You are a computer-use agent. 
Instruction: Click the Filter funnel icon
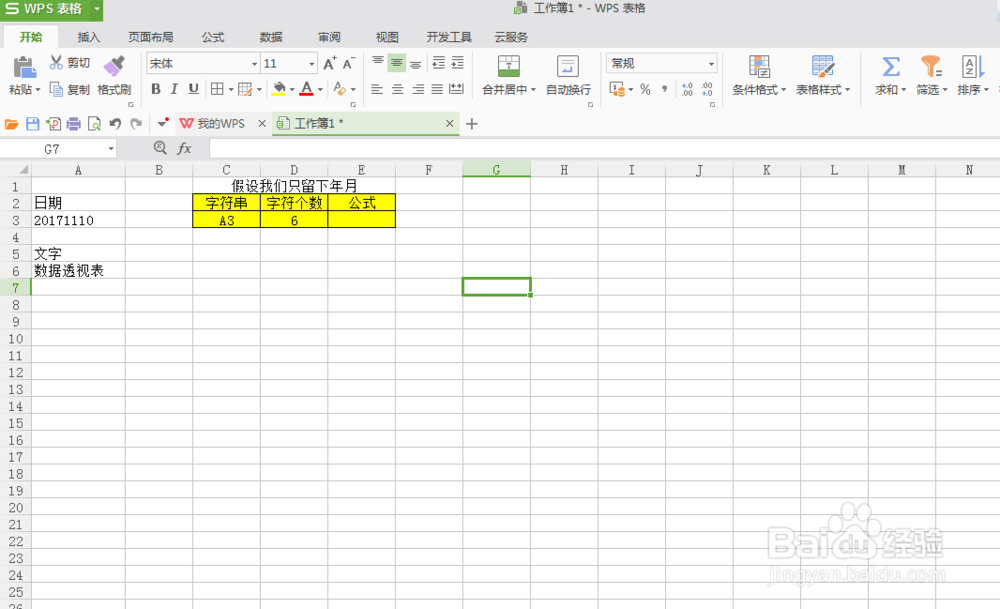click(x=931, y=66)
